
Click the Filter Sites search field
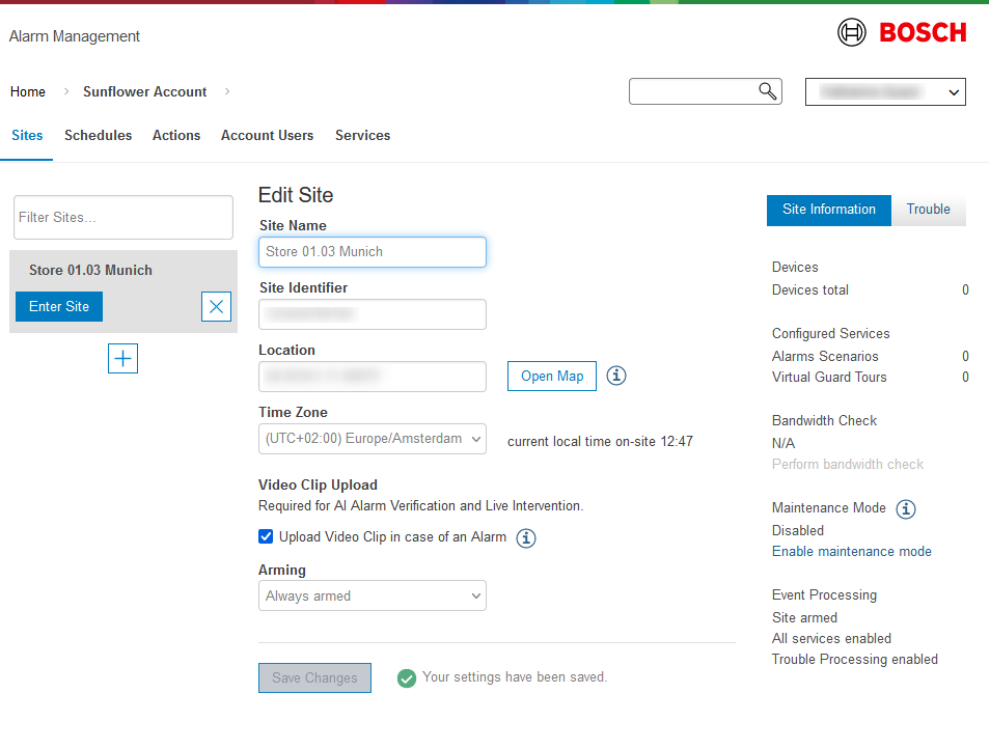point(123,217)
